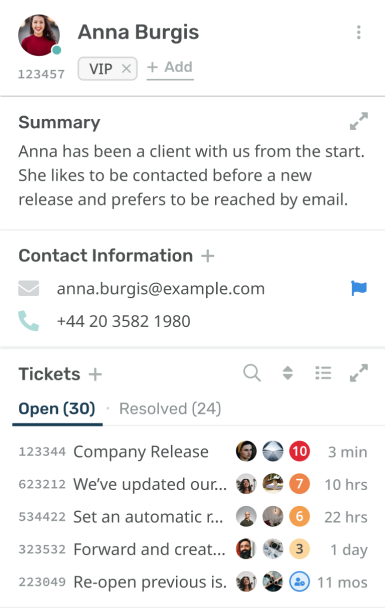Add new Contact Information entry
Viewport: 385px width, 608px height.
click(208, 256)
